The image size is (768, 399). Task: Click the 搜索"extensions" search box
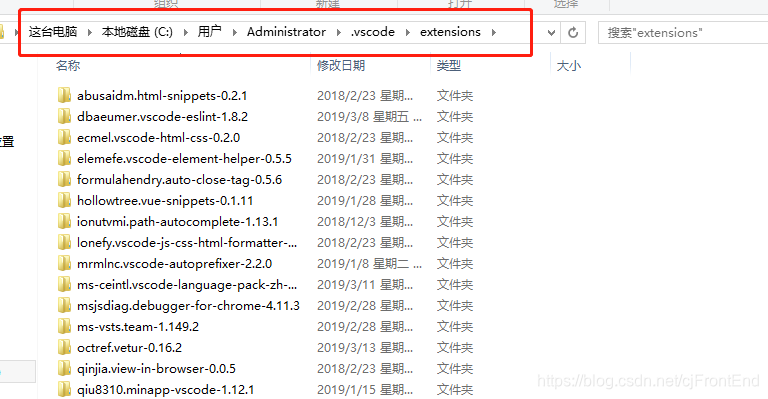tap(683, 33)
